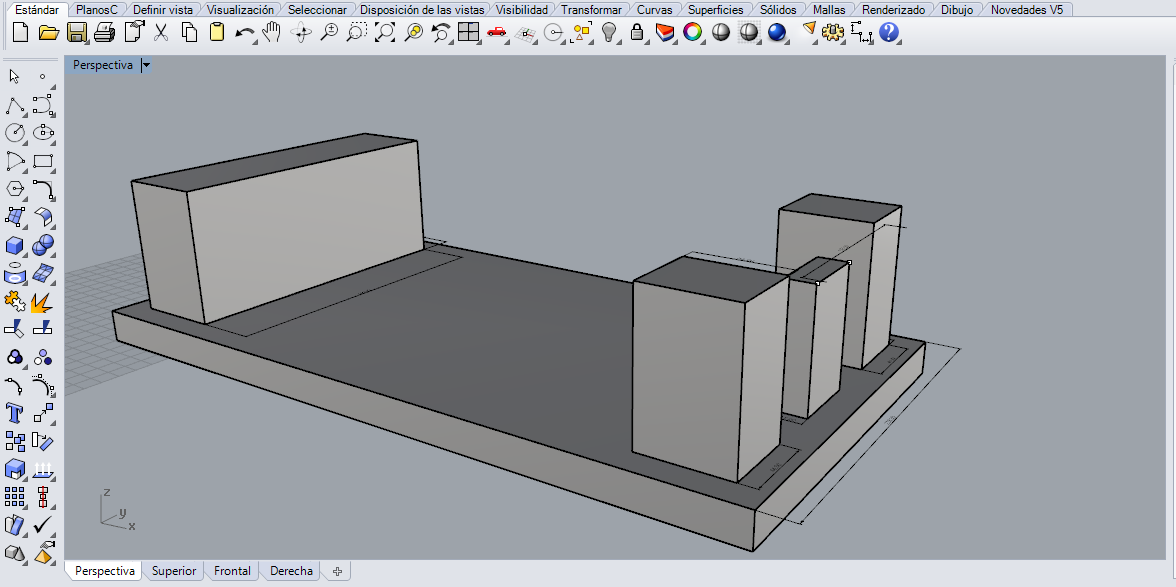The image size is (1176, 587).
Task: Open the color wheel materials icon
Action: [692, 33]
